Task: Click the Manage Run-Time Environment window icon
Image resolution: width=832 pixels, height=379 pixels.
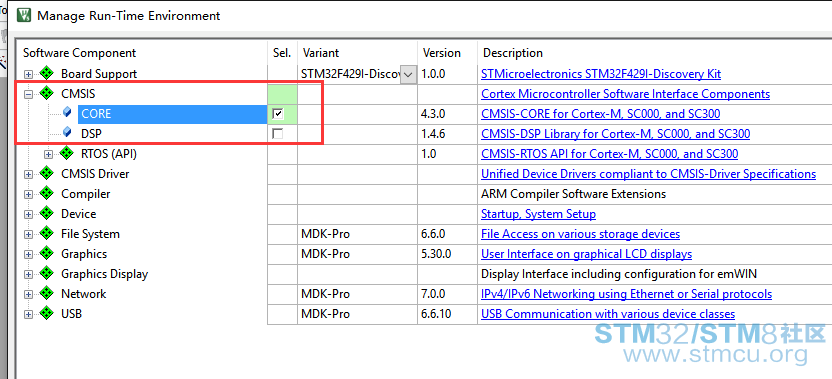Action: point(24,15)
